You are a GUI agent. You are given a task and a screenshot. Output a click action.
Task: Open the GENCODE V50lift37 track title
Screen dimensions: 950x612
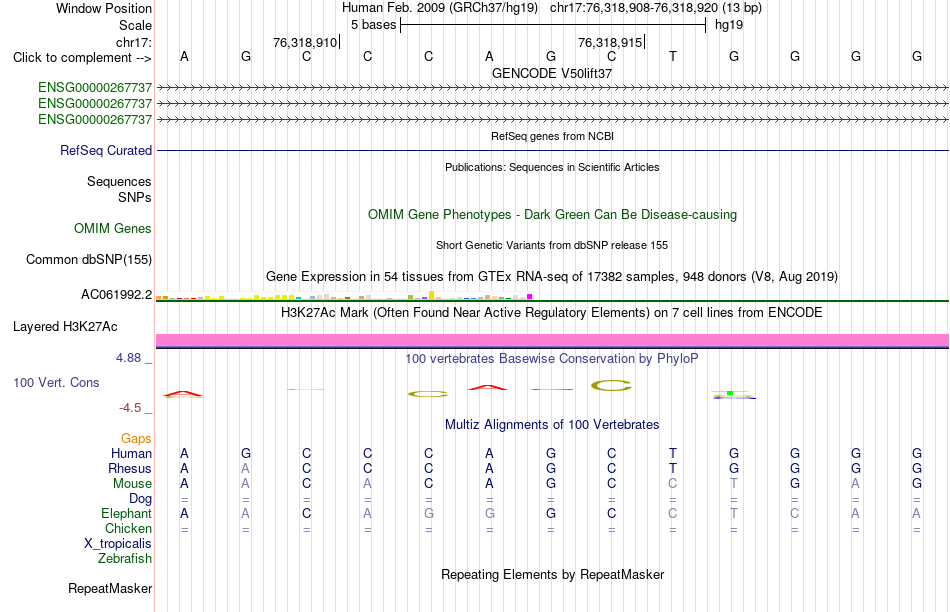[x=552, y=73]
